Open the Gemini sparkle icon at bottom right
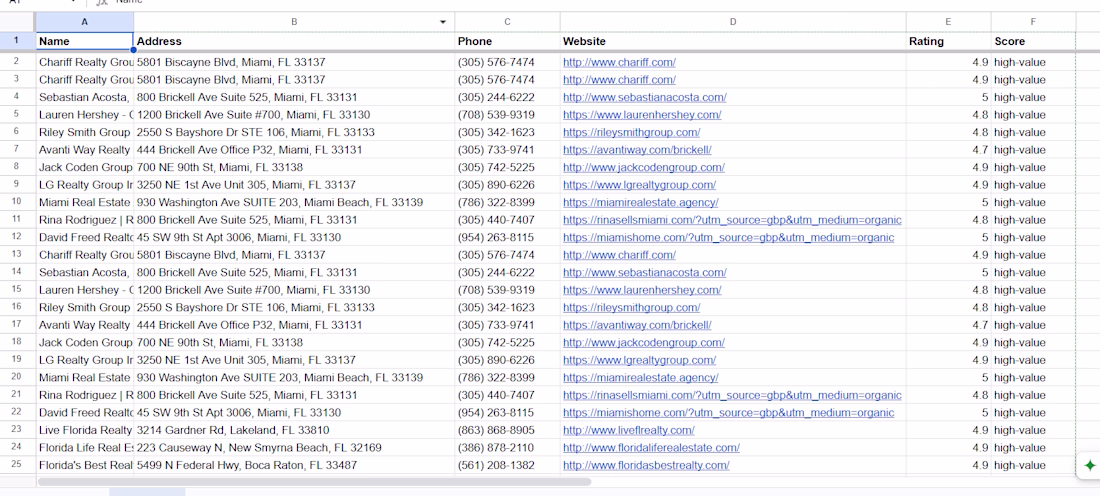This screenshot has width=1100, height=496. coord(1089,465)
